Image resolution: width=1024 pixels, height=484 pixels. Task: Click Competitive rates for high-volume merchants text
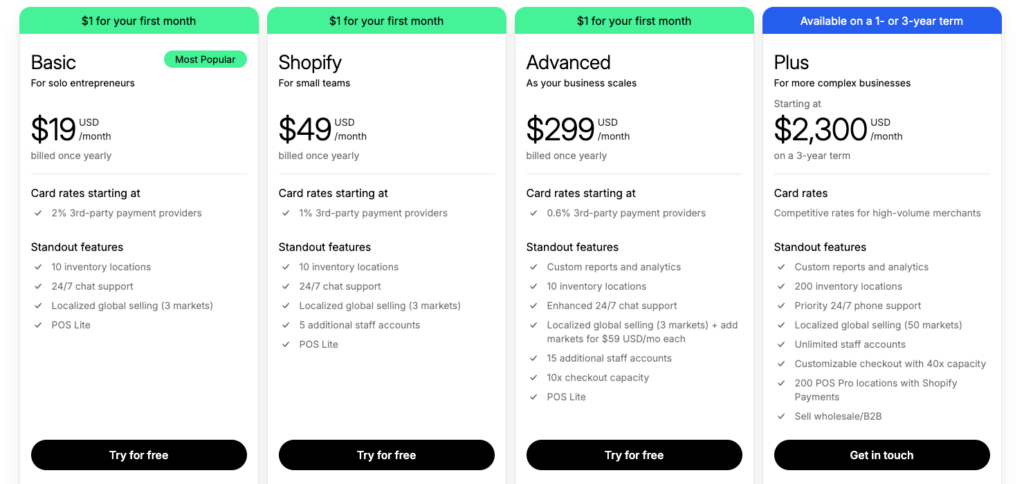(x=877, y=213)
